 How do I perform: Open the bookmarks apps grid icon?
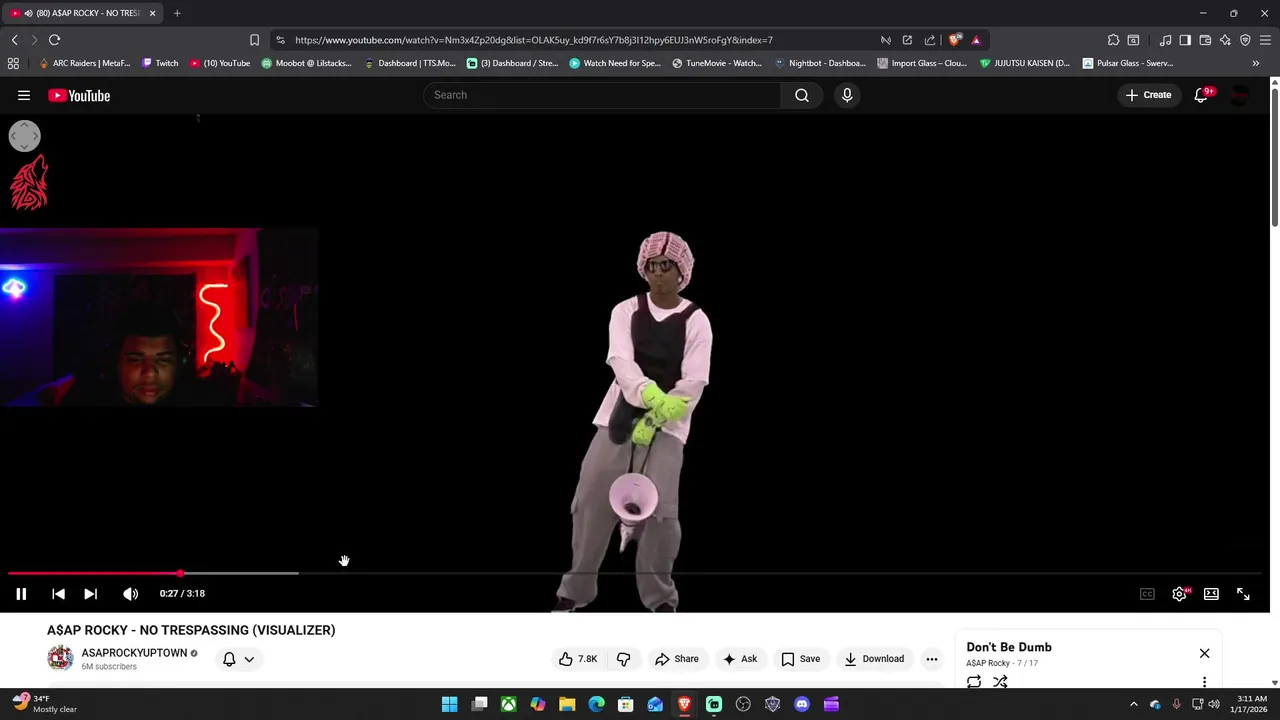[x=13, y=63]
